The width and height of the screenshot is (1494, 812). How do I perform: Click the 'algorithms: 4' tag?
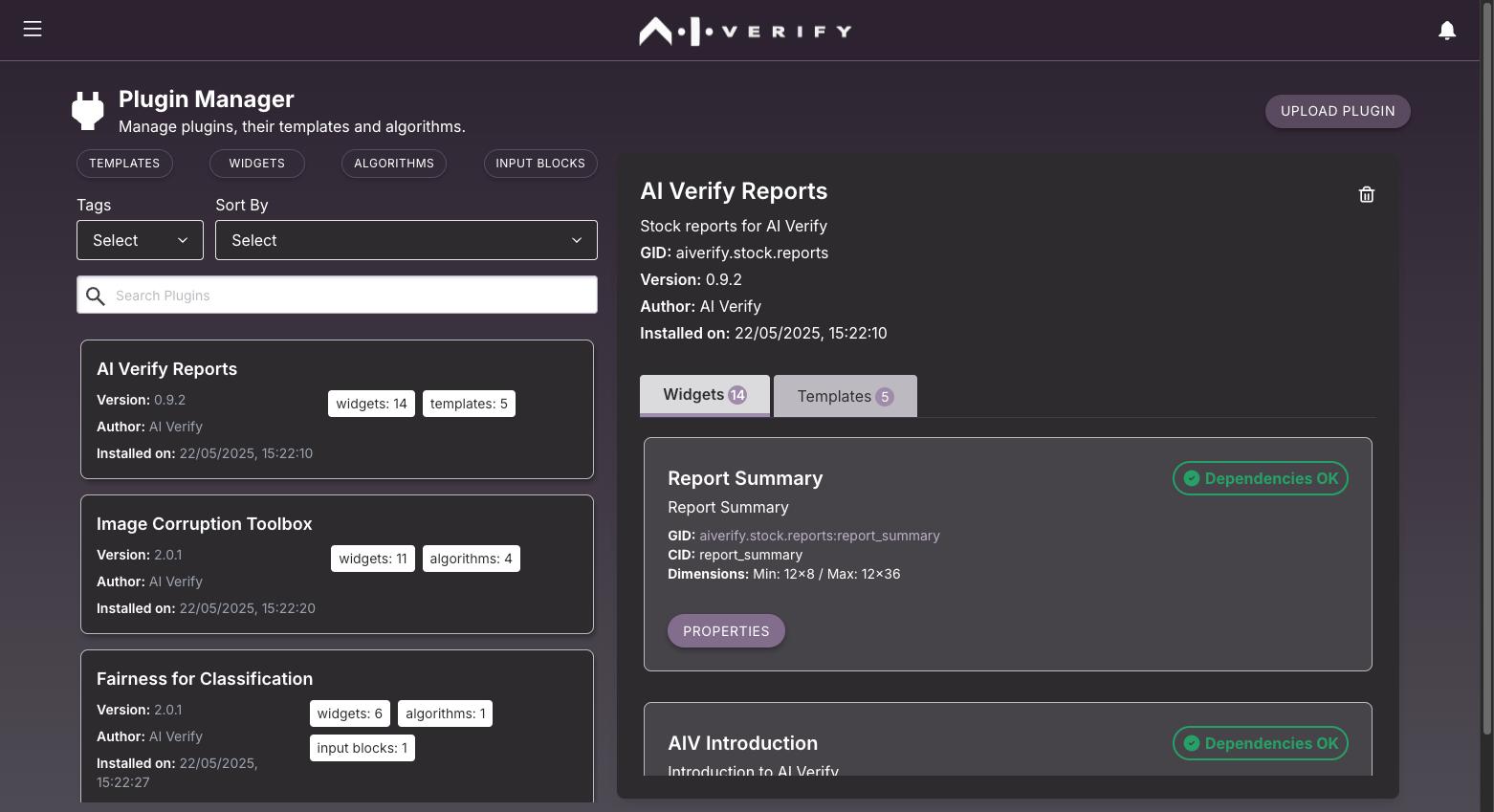pyautogui.click(x=471, y=559)
